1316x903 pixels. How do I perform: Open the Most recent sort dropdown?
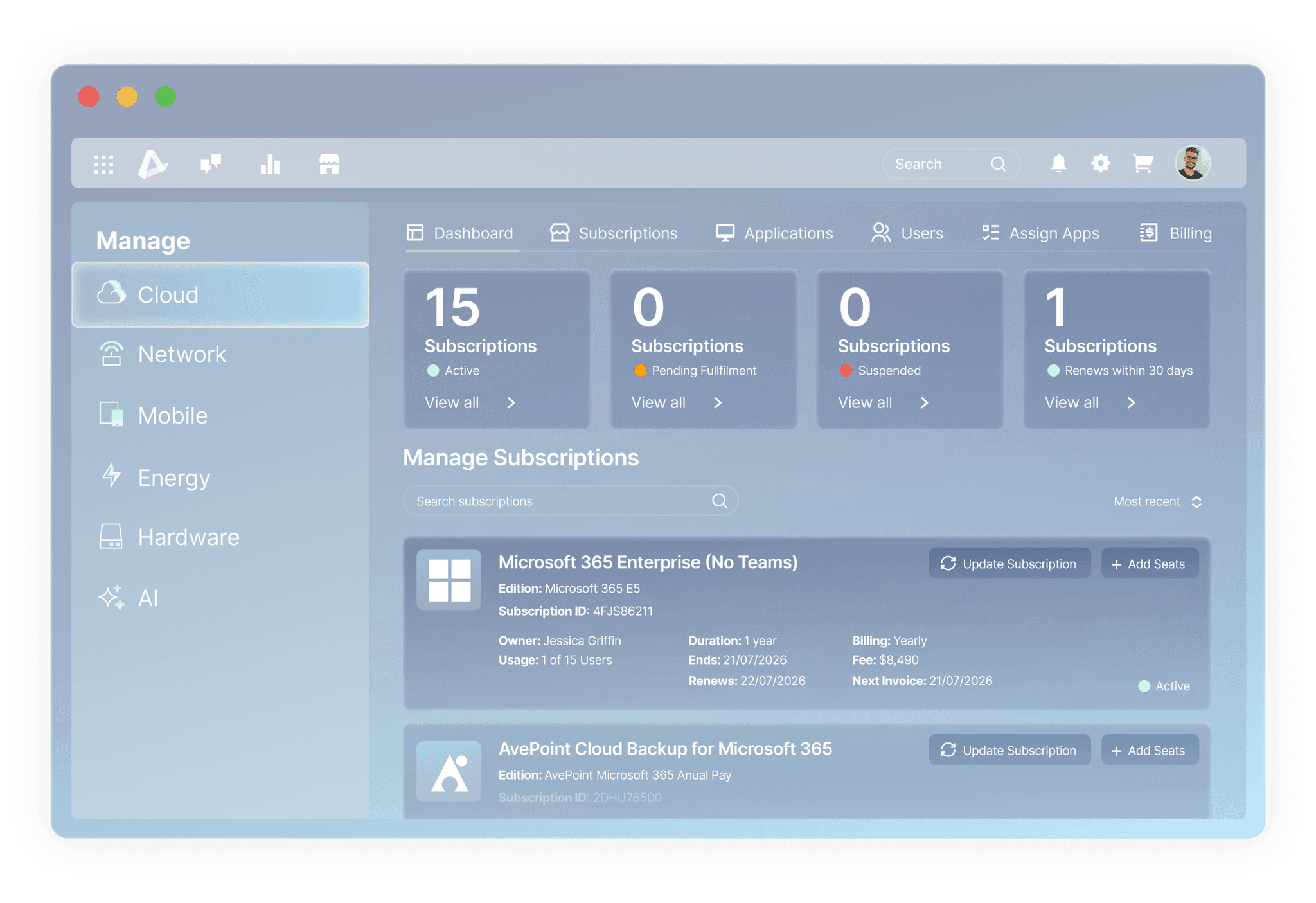1147,501
